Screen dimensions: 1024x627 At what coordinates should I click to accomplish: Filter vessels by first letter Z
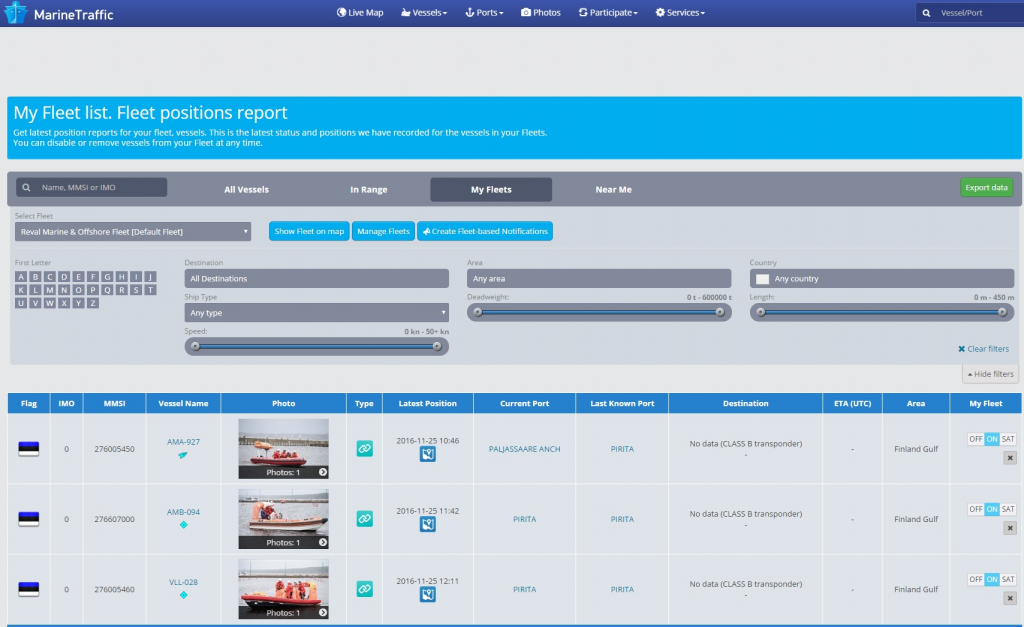(93, 303)
